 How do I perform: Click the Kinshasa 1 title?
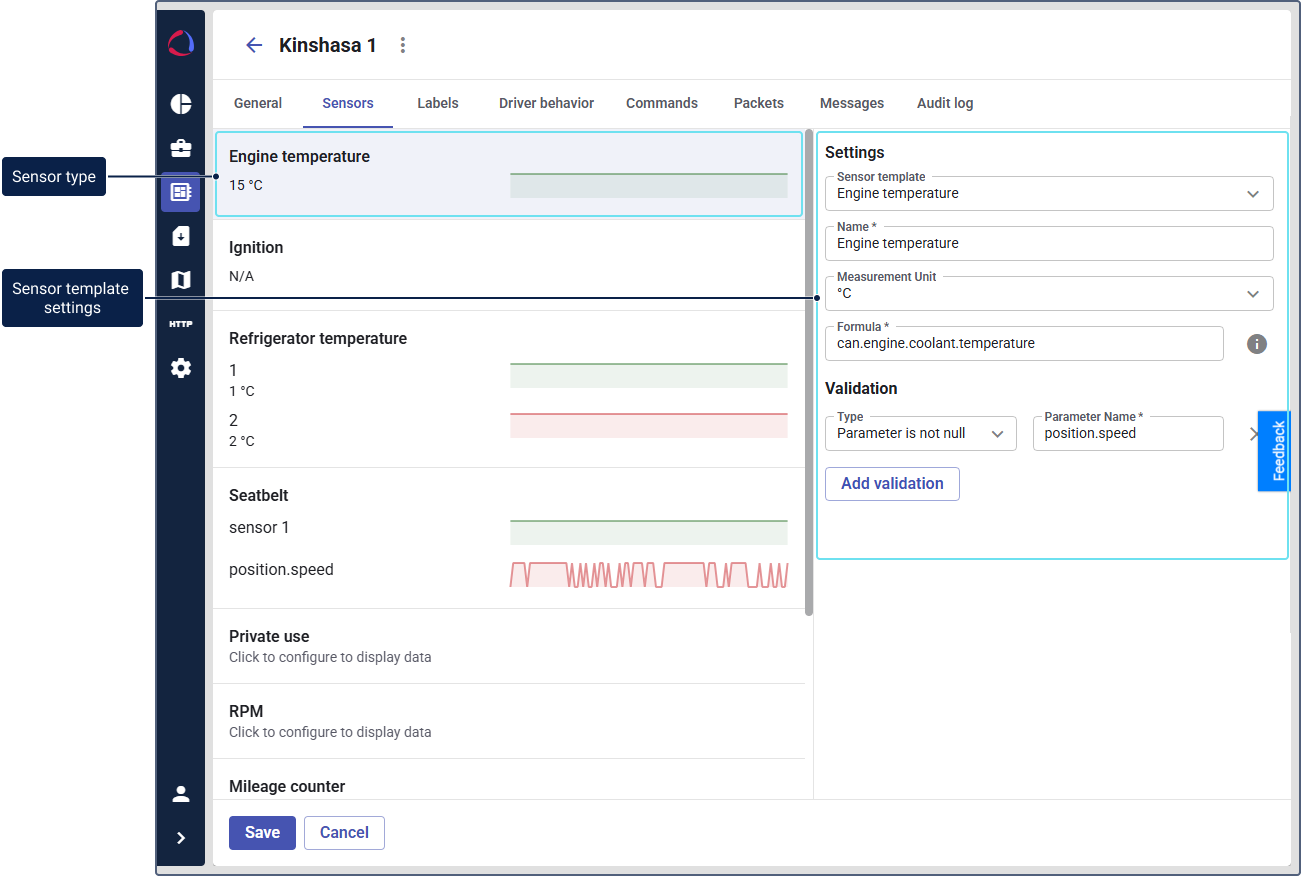[328, 45]
